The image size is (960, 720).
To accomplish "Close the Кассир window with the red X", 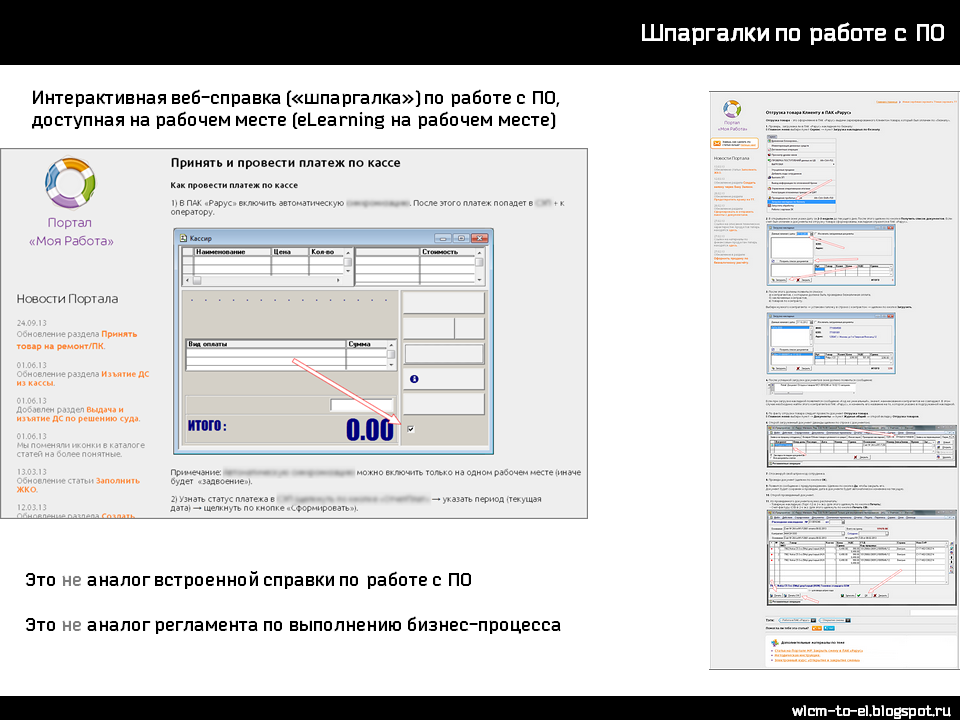I will [x=479, y=238].
